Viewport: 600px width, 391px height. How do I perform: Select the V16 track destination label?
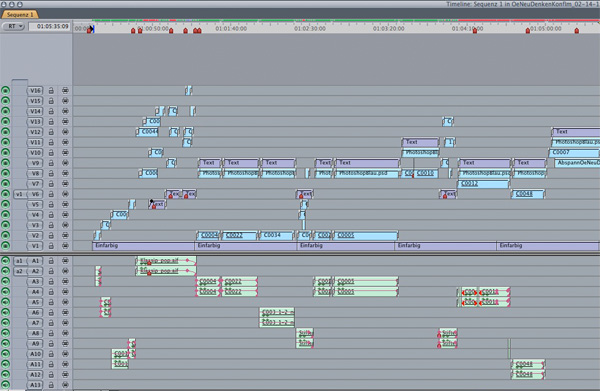(35, 91)
